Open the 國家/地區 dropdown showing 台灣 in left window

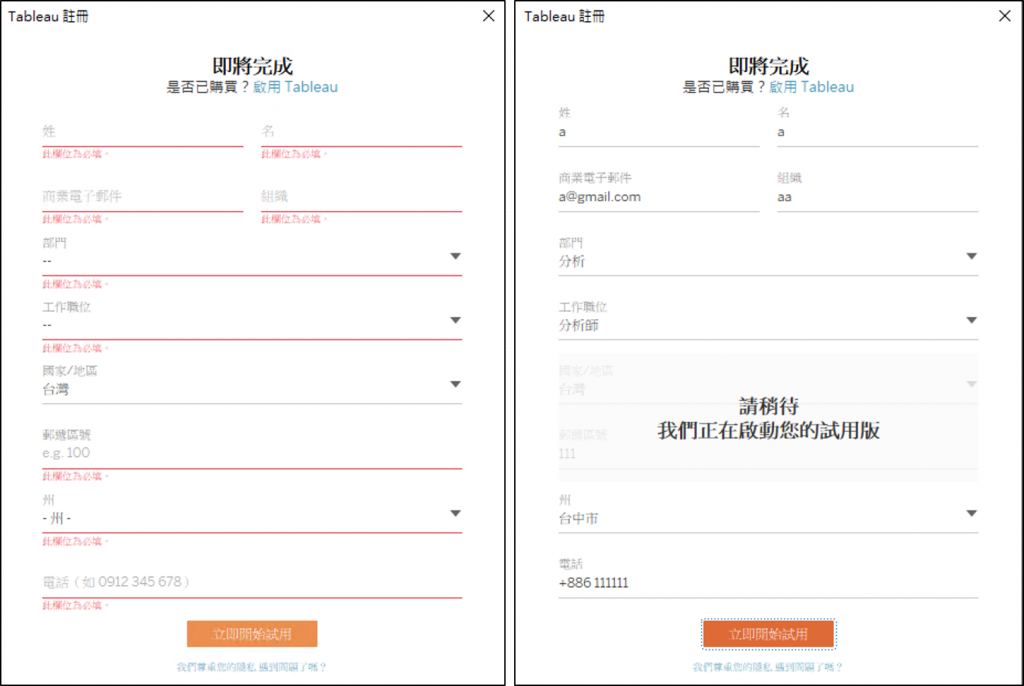tap(252, 384)
